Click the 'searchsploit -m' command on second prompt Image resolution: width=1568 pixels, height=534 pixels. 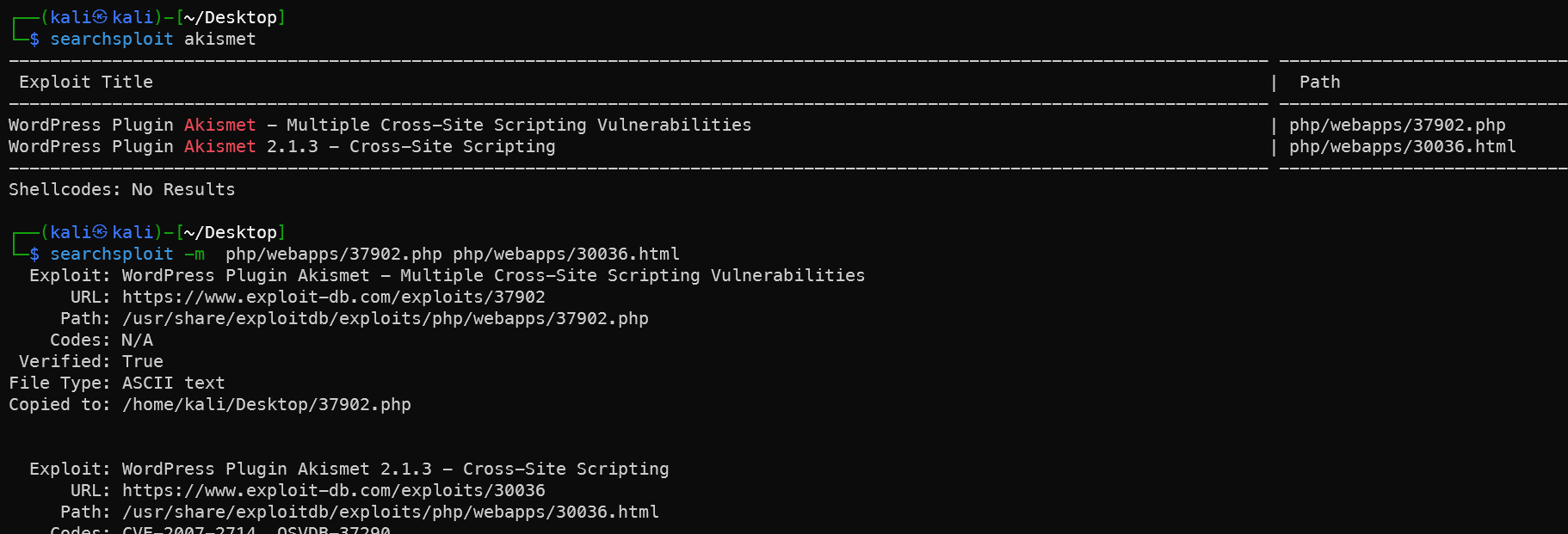click(127, 254)
